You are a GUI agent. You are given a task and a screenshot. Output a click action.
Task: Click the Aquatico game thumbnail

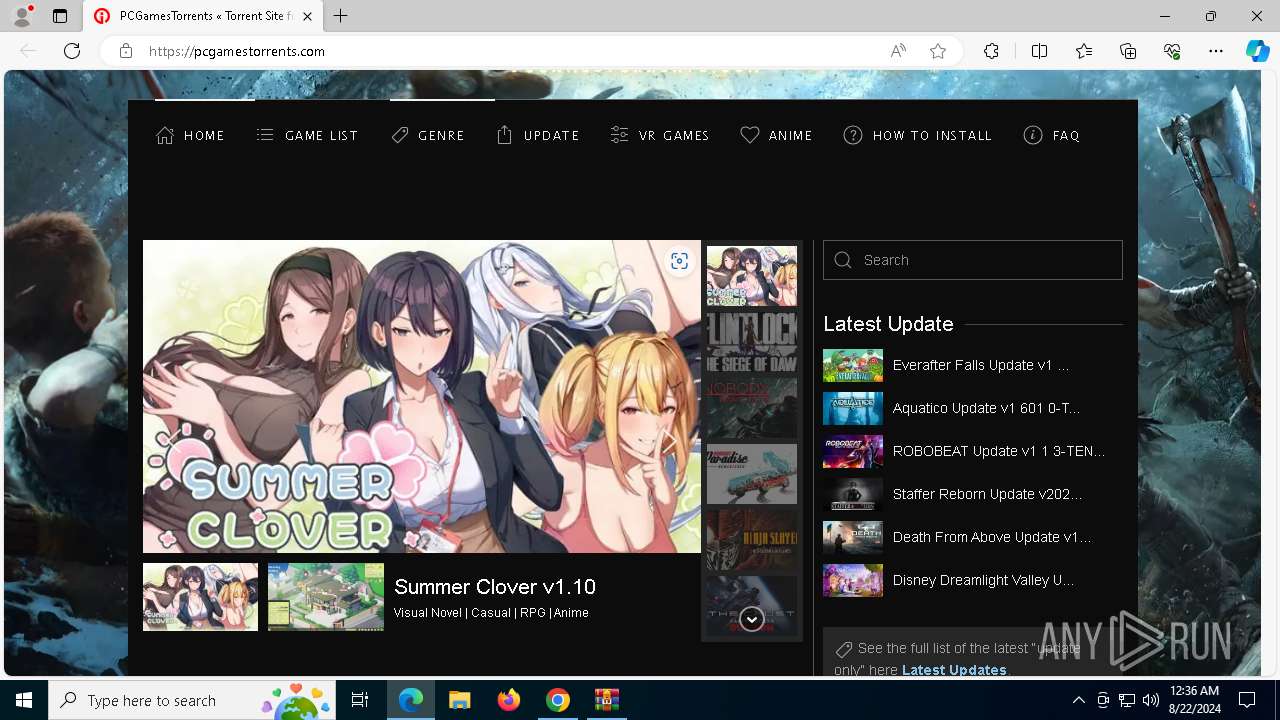(x=853, y=409)
